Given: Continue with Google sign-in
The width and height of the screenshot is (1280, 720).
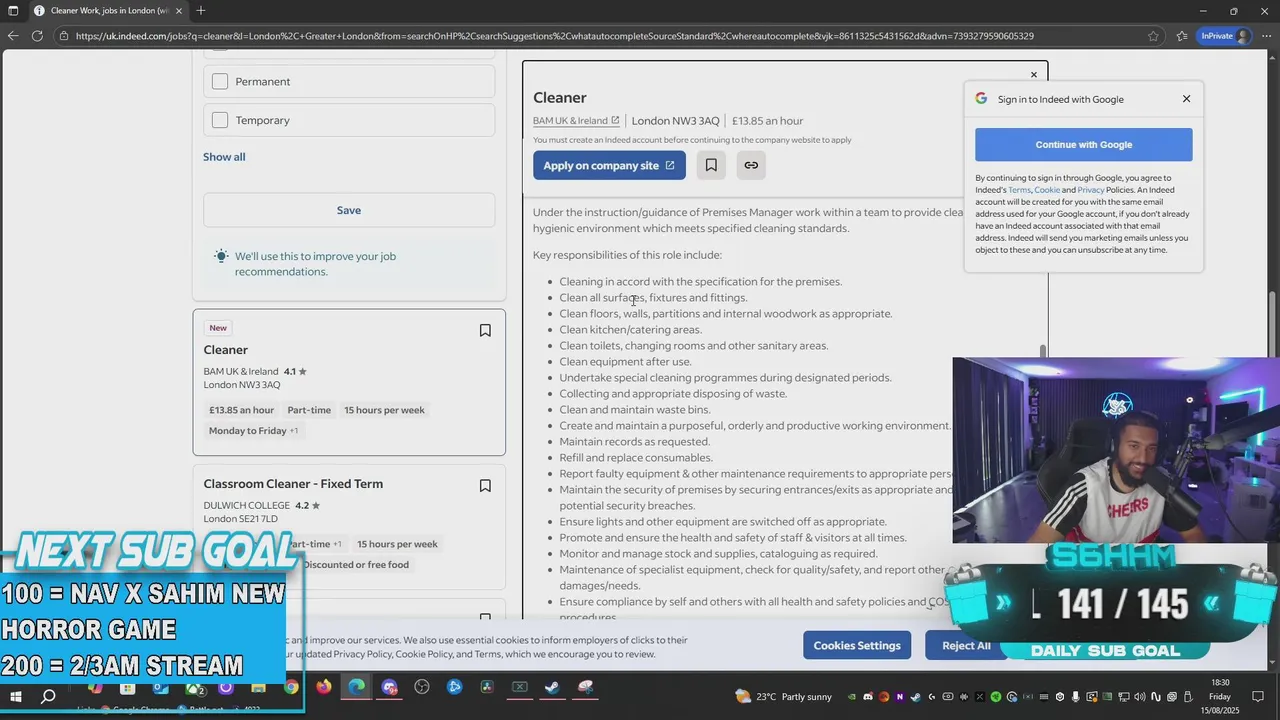Looking at the screenshot, I should [1084, 145].
